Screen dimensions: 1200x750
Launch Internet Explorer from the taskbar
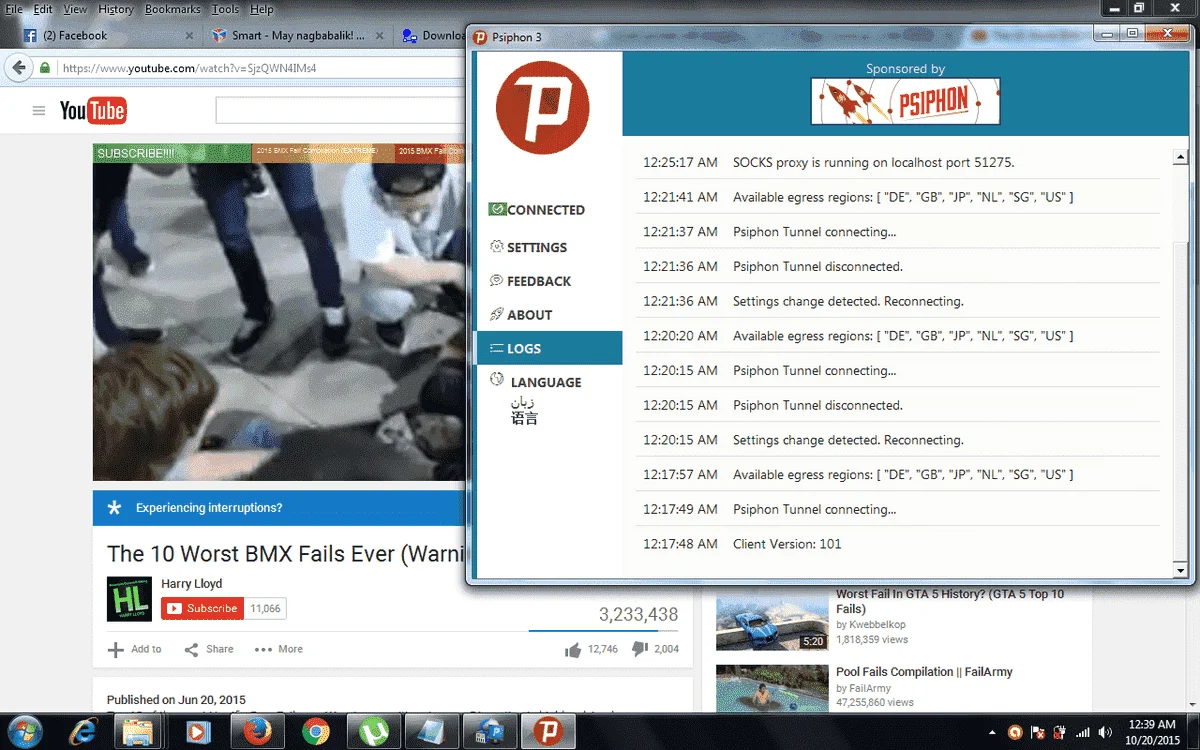(85, 732)
